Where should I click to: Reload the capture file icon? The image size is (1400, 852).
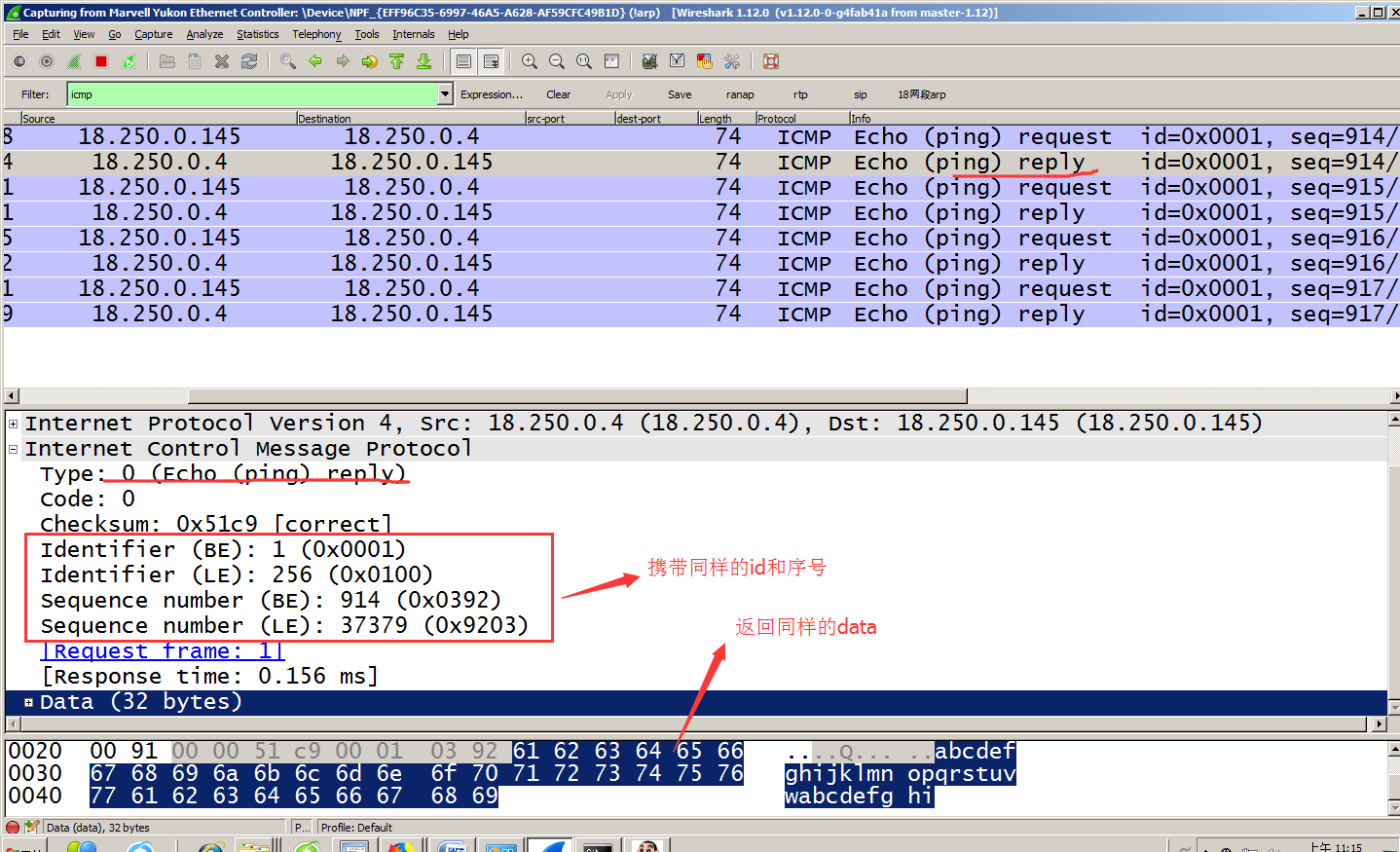[x=249, y=61]
